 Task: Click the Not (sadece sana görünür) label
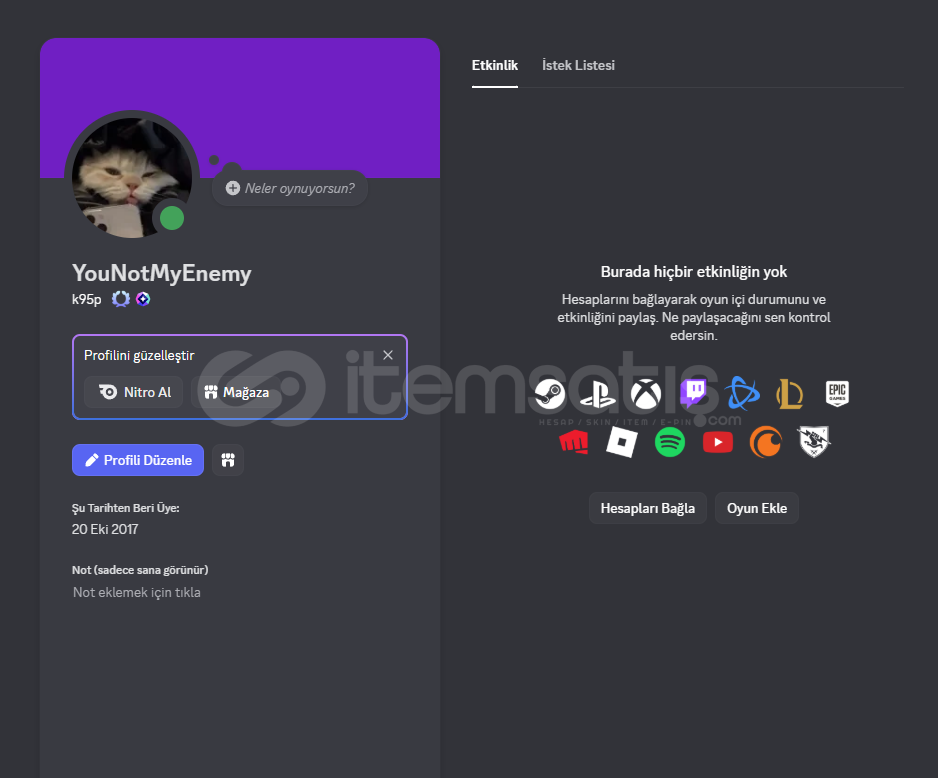pyautogui.click(x=140, y=570)
